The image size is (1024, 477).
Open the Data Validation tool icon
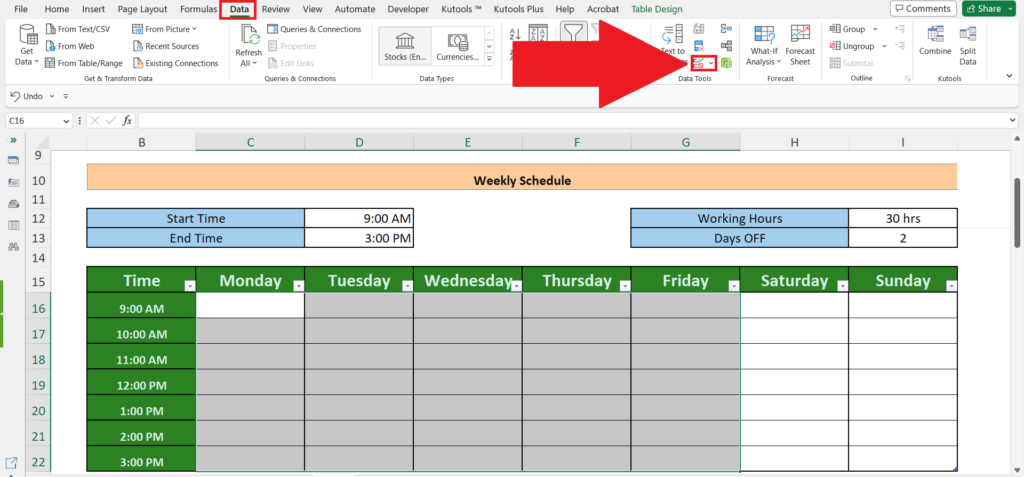tap(699, 63)
